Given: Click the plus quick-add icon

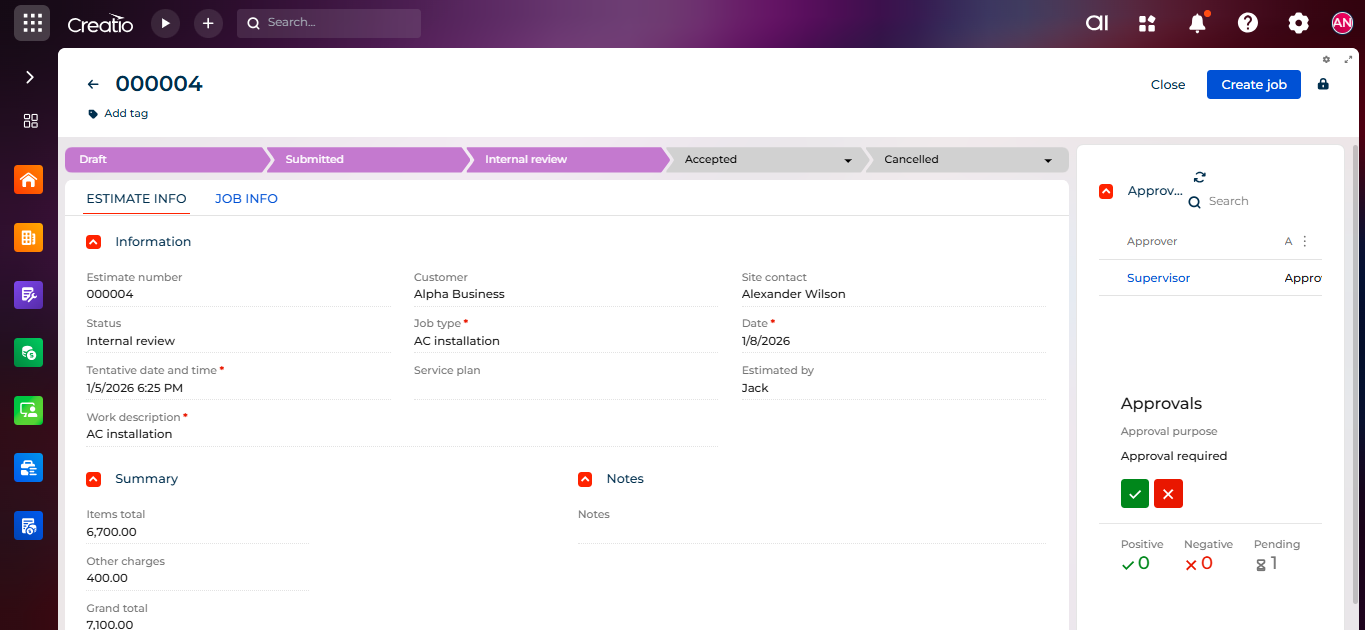Looking at the screenshot, I should (x=208, y=23).
